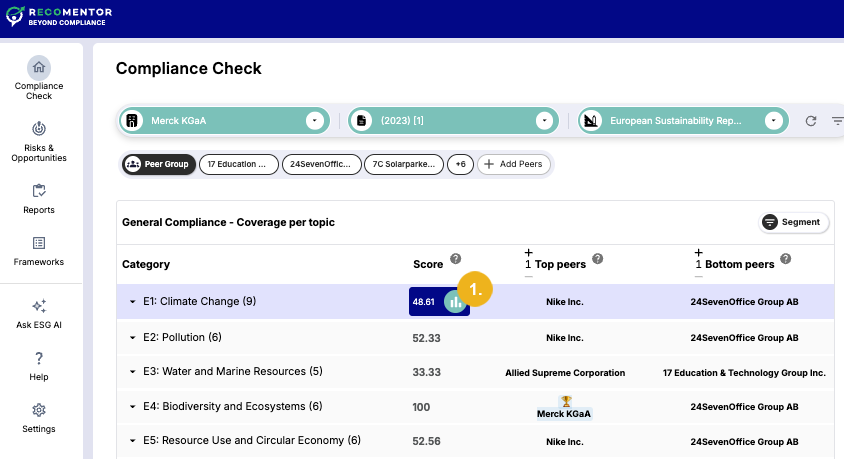
Task: Click the refresh icon in filter bar
Action: 811,121
